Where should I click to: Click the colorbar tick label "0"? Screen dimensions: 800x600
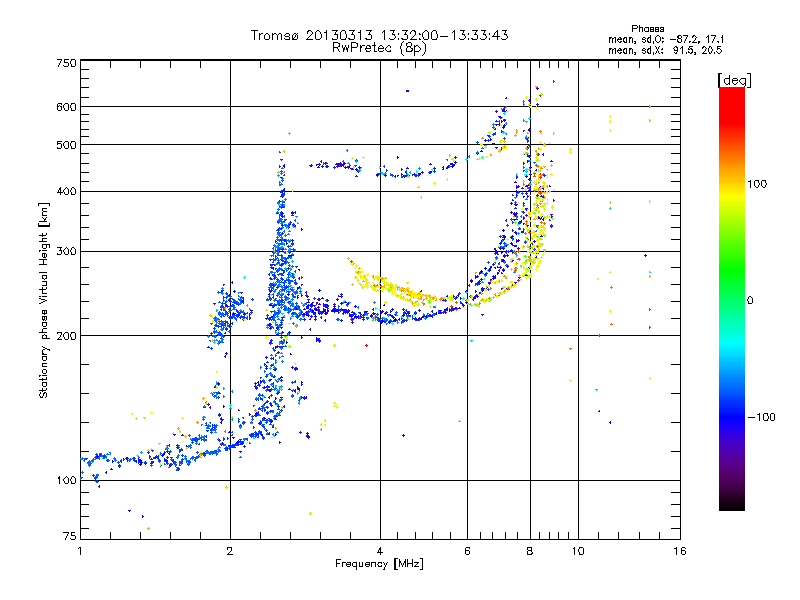pyautogui.click(x=750, y=301)
